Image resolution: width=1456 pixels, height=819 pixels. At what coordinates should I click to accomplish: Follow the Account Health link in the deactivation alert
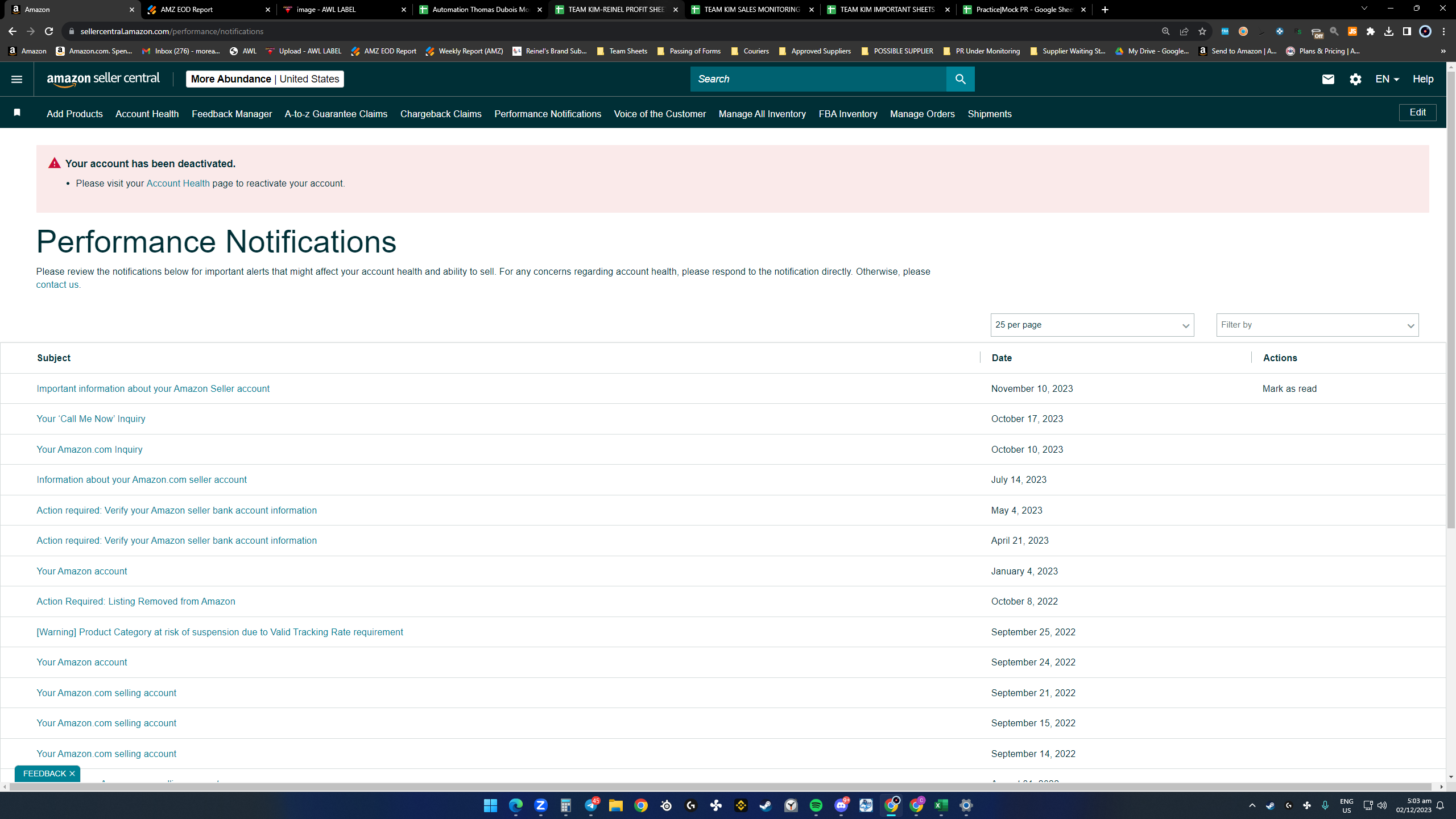pos(178,183)
